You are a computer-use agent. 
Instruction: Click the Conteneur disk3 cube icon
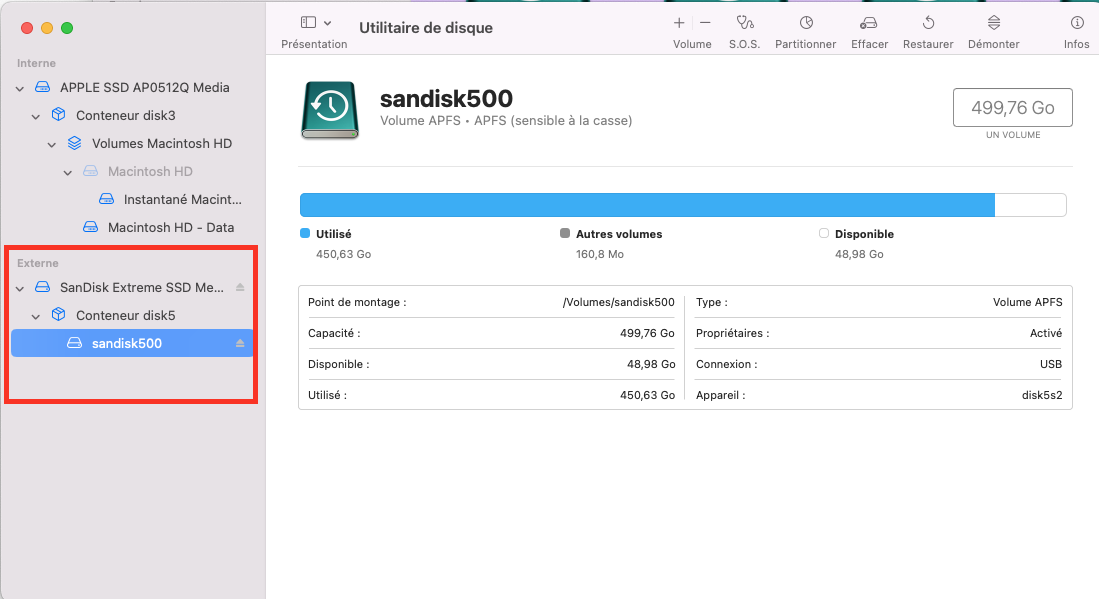[x=59, y=115]
